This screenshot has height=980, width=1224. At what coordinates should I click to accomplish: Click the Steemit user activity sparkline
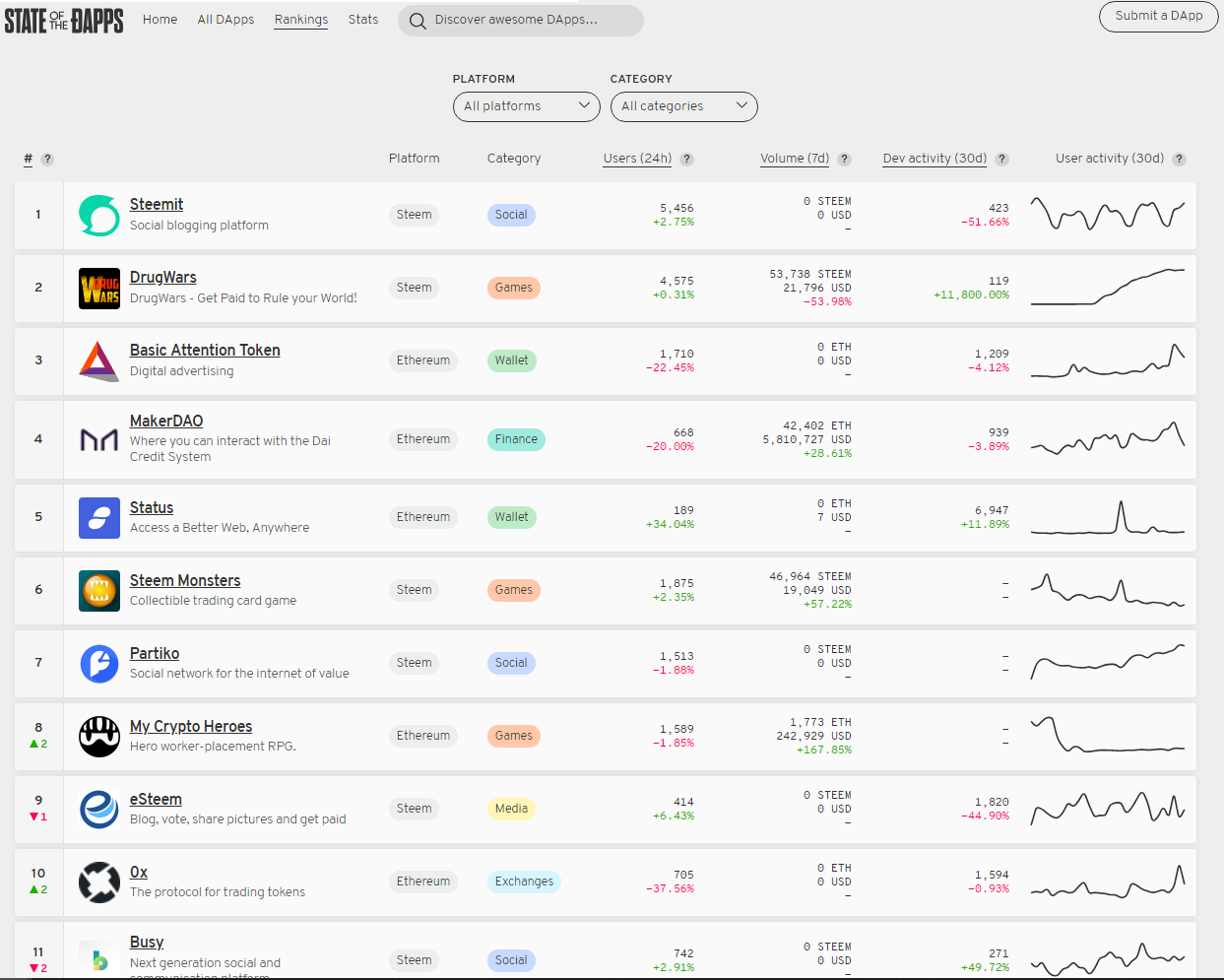point(1108,214)
